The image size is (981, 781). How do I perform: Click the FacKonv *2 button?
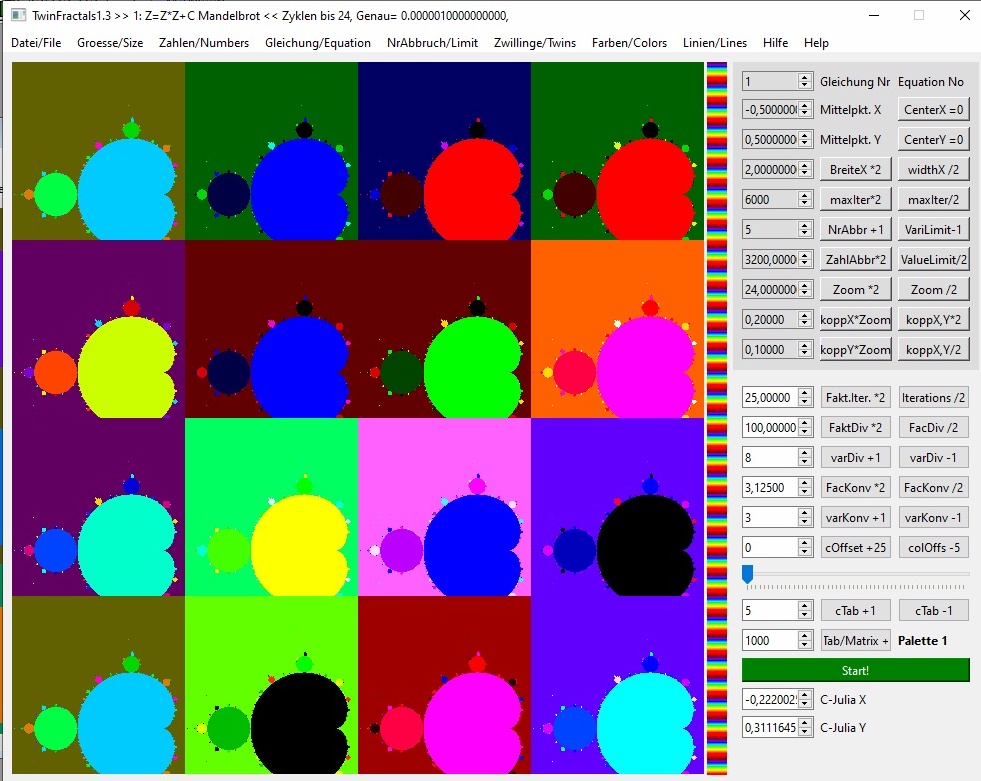pos(855,487)
